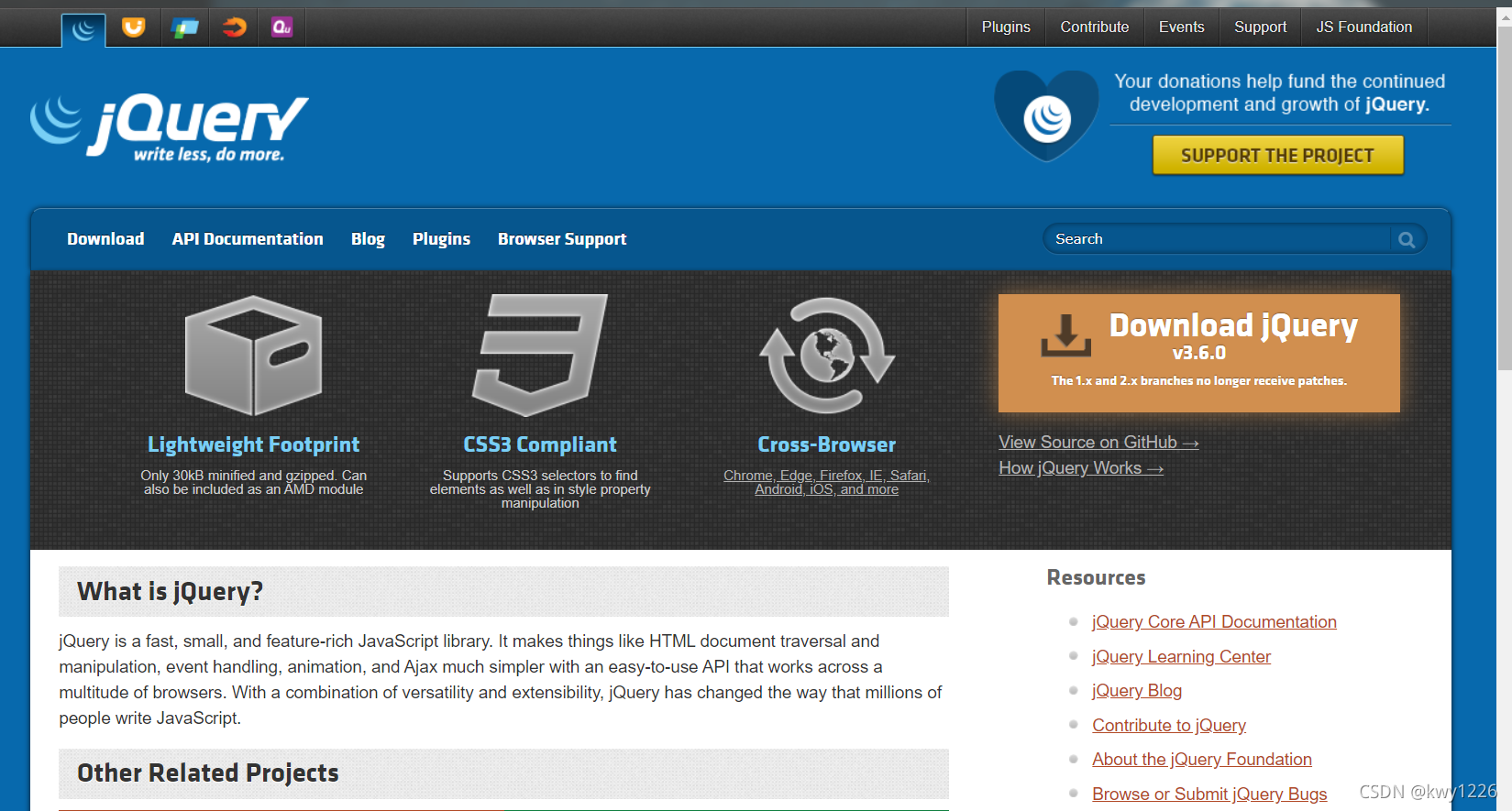Image resolution: width=1512 pixels, height=811 pixels.
Task: Open About the jQuery Foundation link
Action: pyautogui.click(x=1202, y=760)
